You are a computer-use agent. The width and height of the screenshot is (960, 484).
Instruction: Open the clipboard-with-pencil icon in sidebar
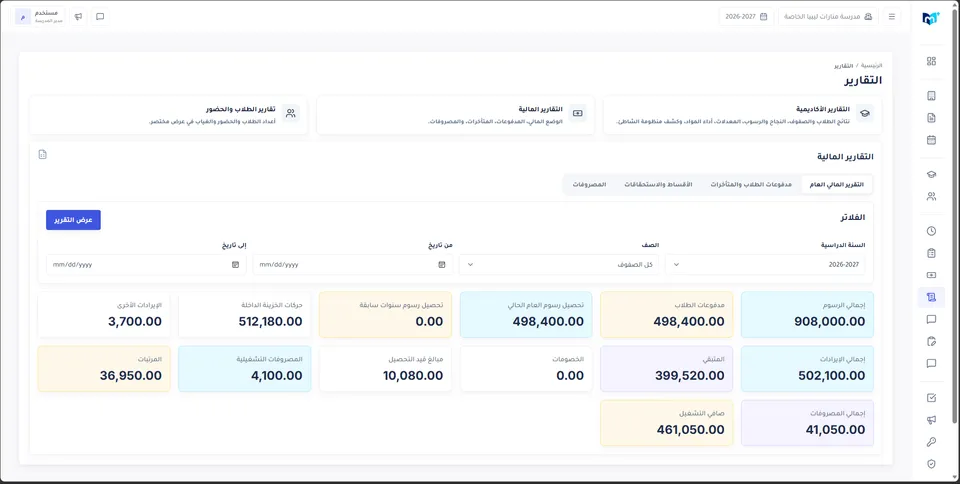(931, 341)
